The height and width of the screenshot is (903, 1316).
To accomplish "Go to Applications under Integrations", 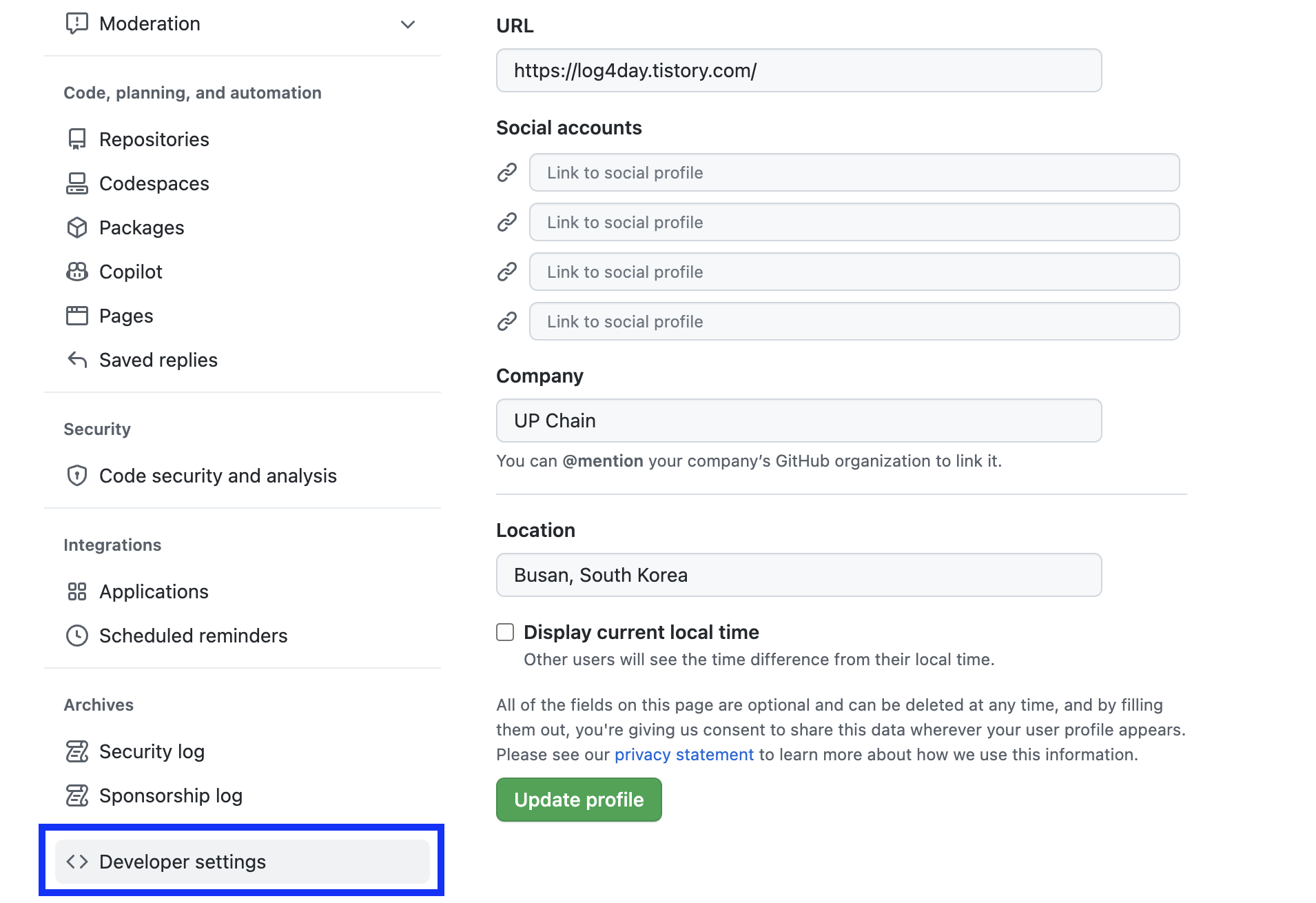I will pos(154,591).
